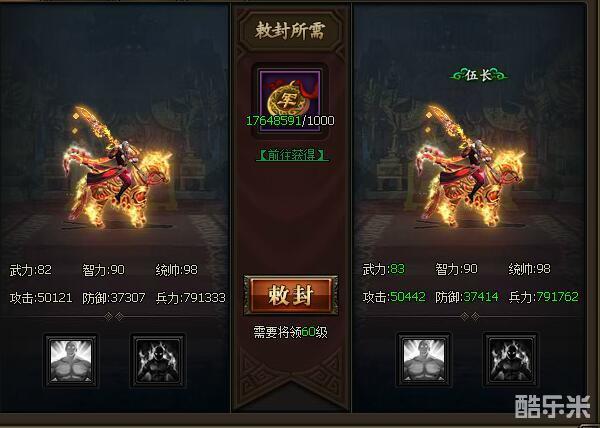
Task: Click the 17648591/1000 medal count
Action: click(x=290, y=121)
